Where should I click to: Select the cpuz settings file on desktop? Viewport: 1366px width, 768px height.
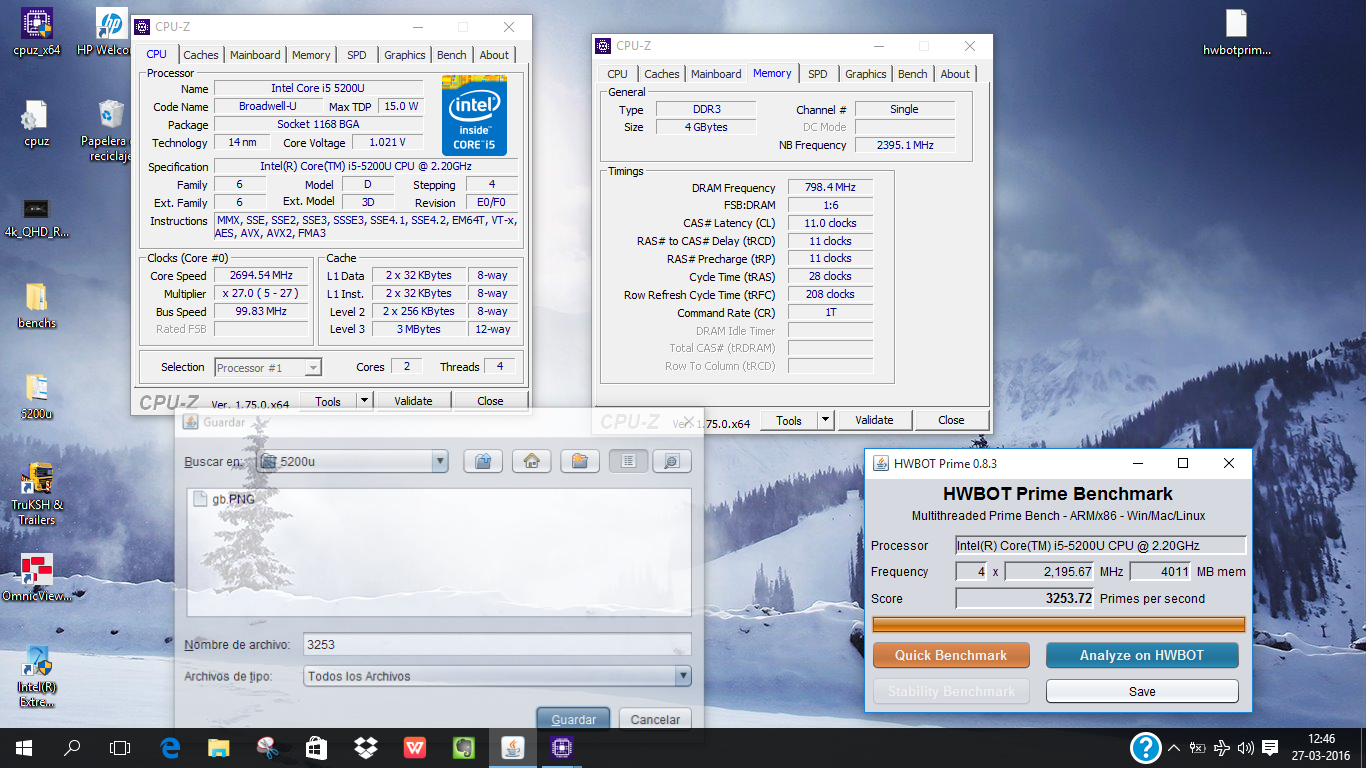[37, 124]
